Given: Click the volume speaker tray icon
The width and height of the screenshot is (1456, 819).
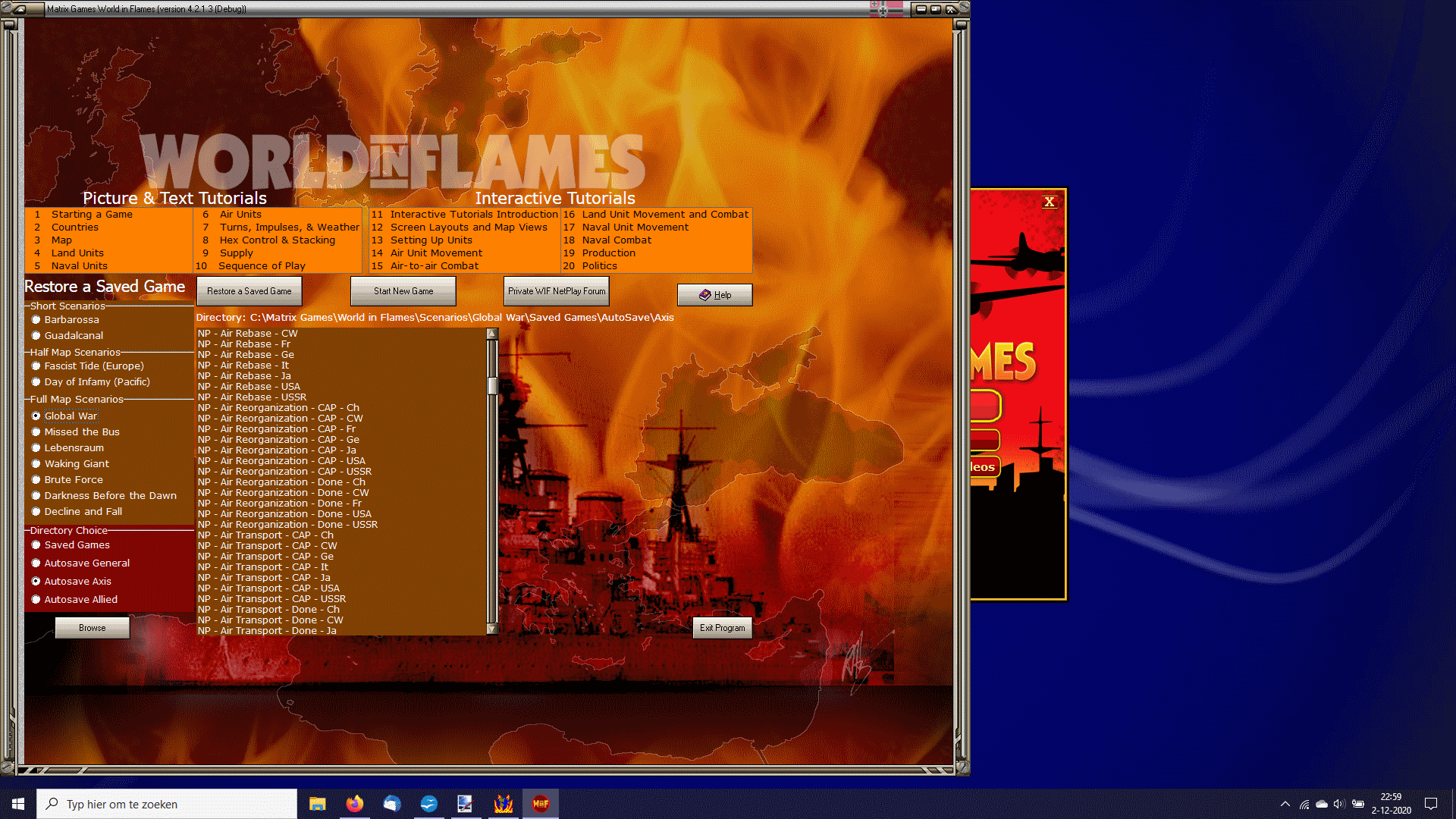Looking at the screenshot, I should 1338,804.
